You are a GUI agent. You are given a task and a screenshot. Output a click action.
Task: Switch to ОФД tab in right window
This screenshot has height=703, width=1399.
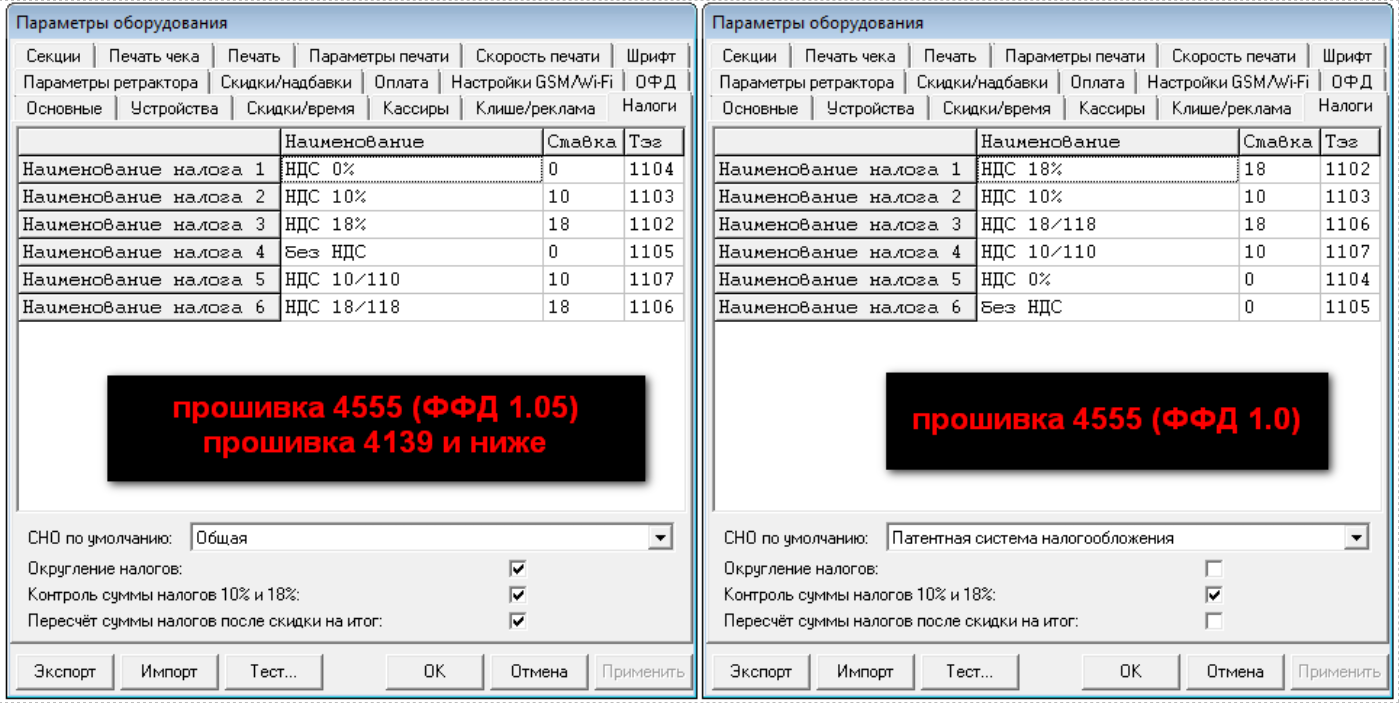click(1351, 82)
